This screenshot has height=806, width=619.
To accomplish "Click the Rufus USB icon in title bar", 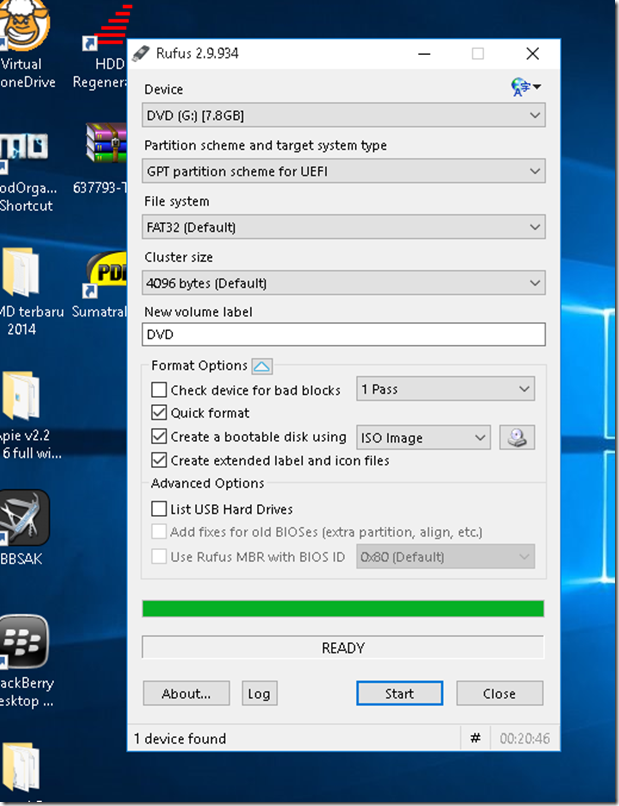I will [140, 53].
